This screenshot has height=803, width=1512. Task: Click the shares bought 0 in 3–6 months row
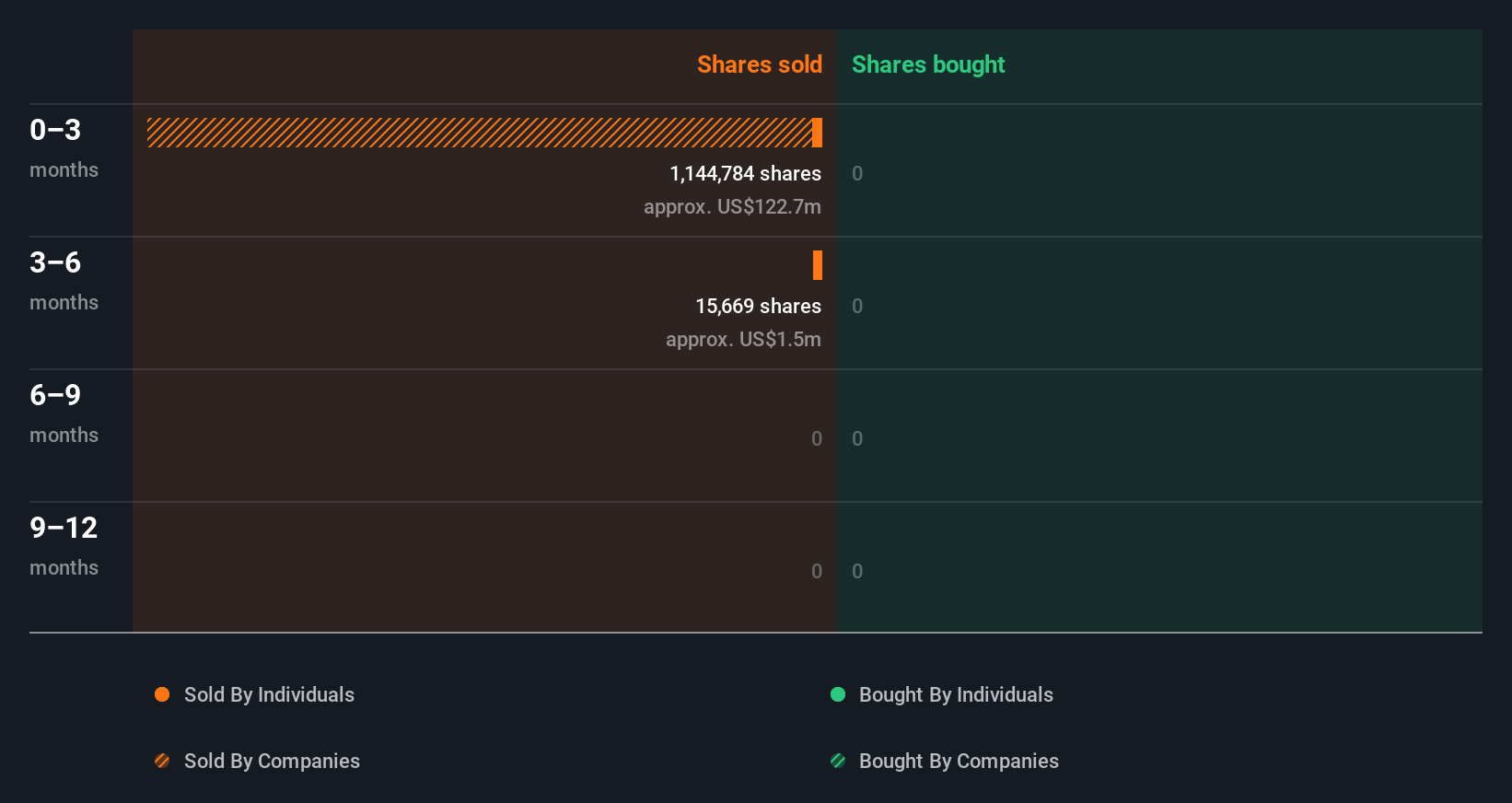[x=857, y=306]
